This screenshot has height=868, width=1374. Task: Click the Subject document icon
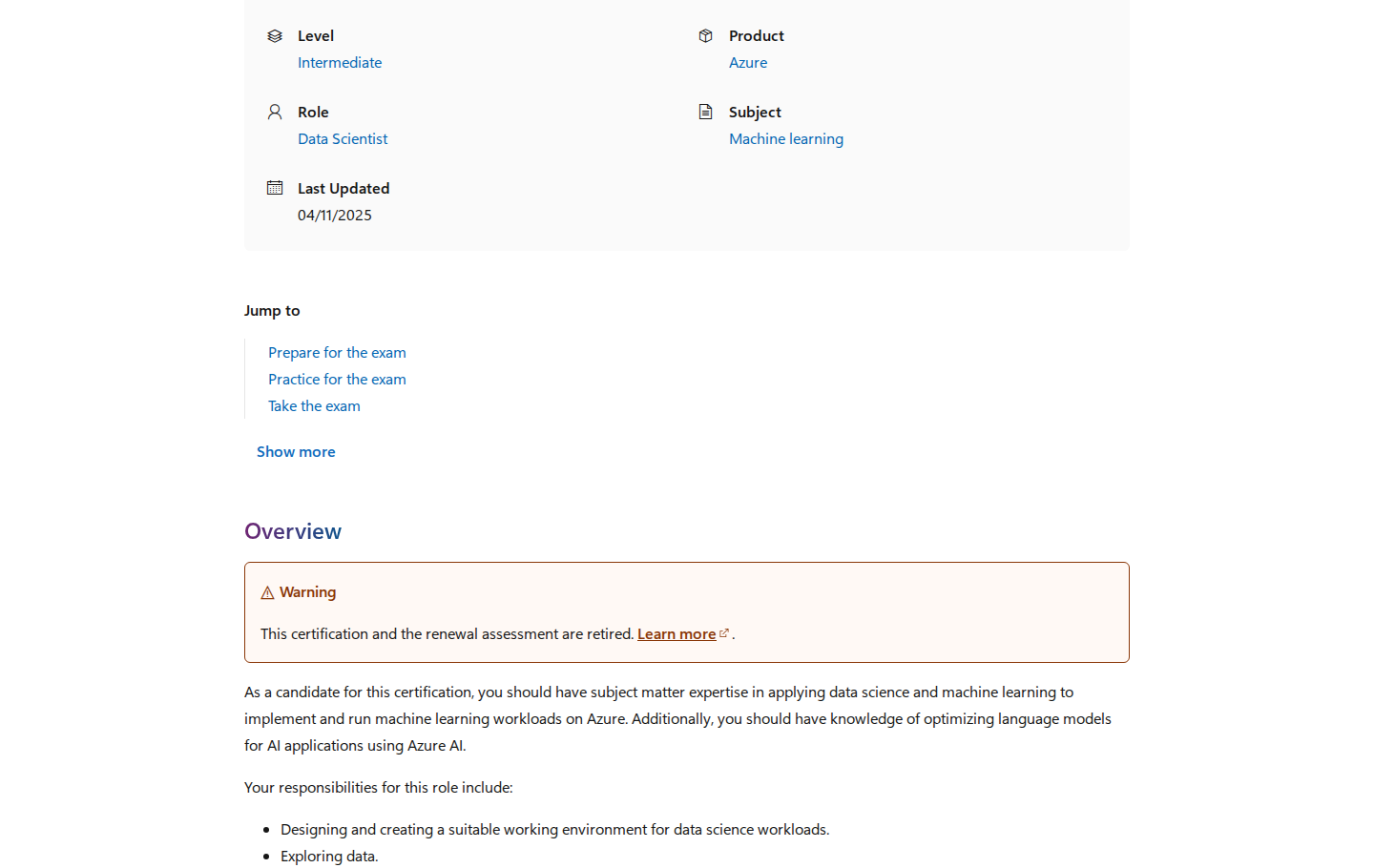[706, 112]
